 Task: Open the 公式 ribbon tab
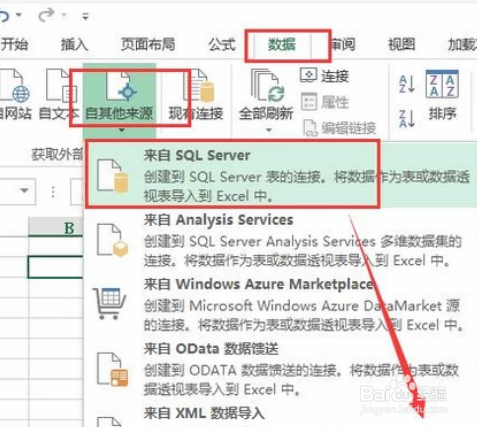click(222, 45)
